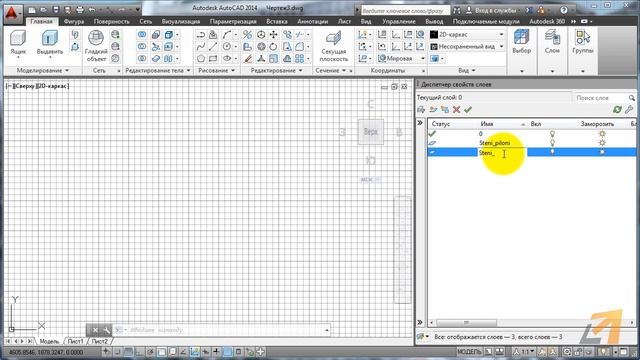Click the Rotate tool in Редактирование panel
Screen dimensions: 640x360
click(273, 47)
